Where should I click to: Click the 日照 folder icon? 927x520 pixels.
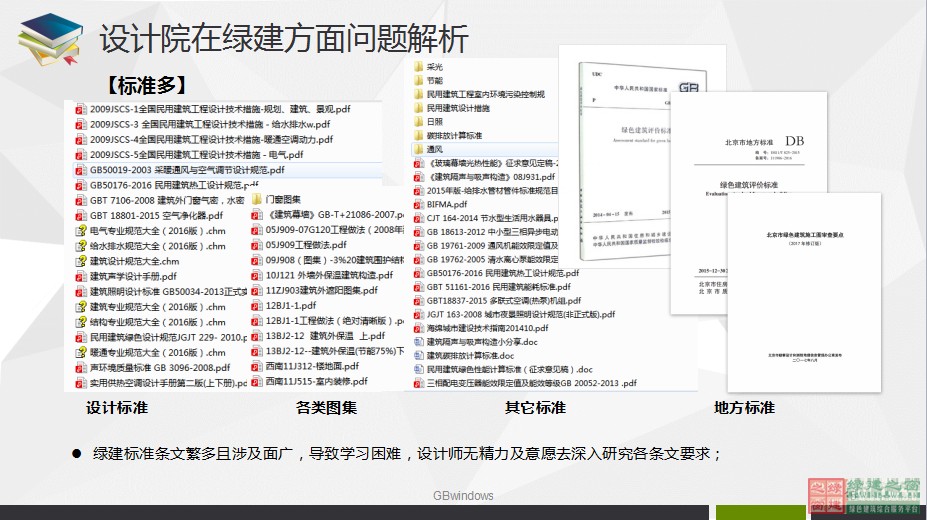(419, 122)
